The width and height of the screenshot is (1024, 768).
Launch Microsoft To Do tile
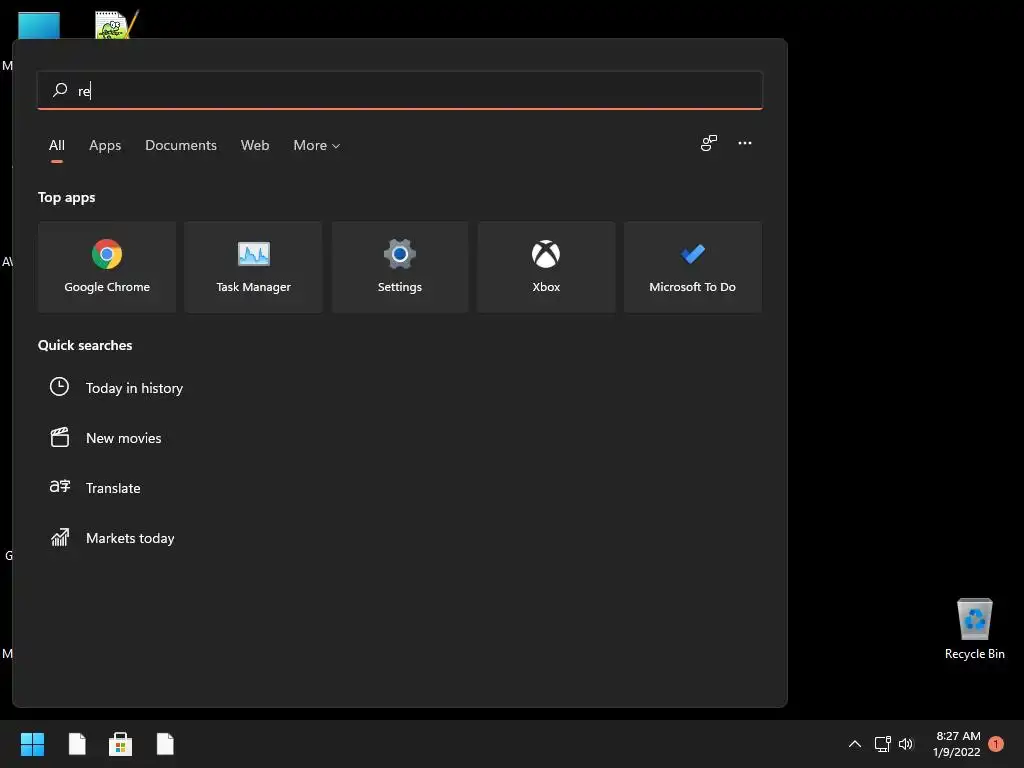692,266
